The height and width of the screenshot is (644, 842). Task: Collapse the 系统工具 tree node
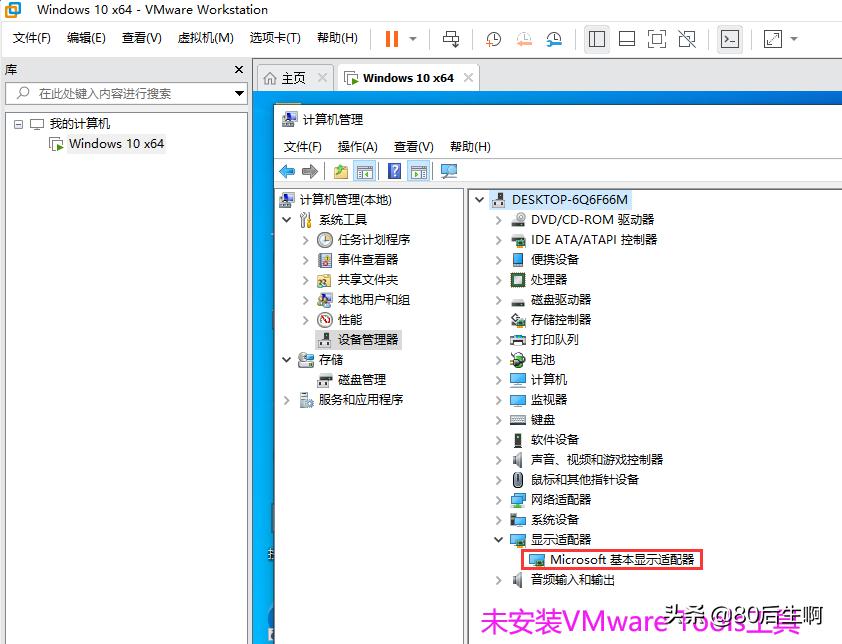(287, 219)
